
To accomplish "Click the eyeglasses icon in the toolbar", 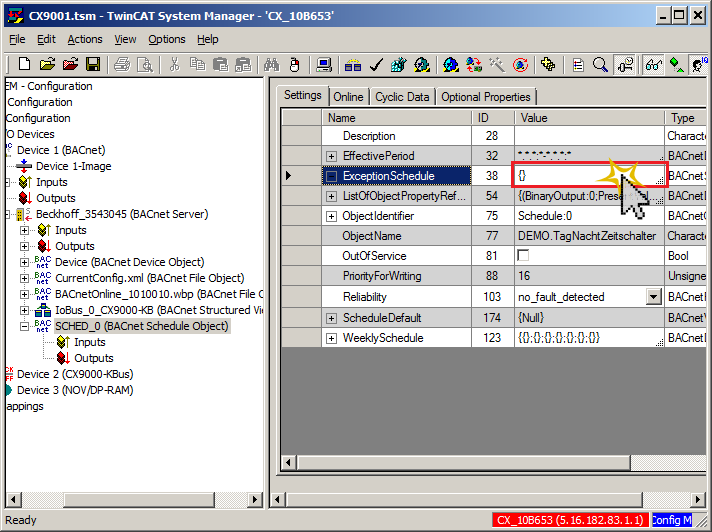I will [x=653, y=65].
